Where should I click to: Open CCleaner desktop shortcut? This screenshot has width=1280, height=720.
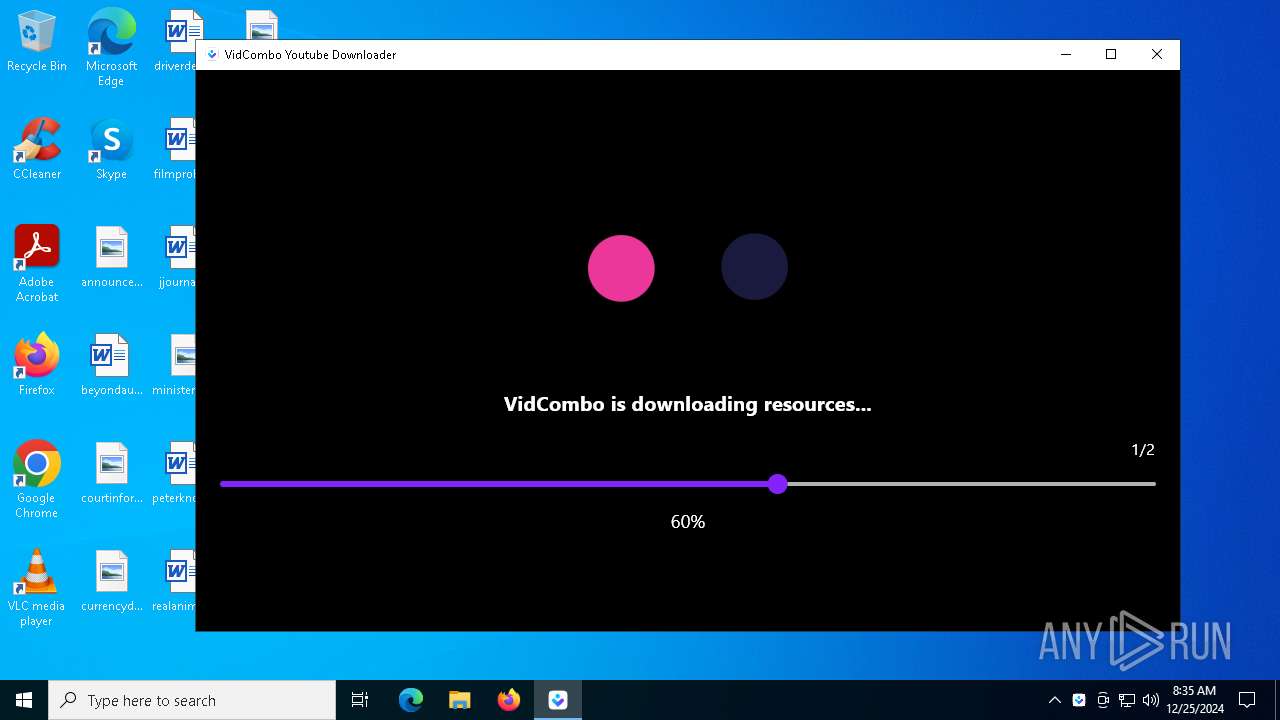tap(37, 150)
